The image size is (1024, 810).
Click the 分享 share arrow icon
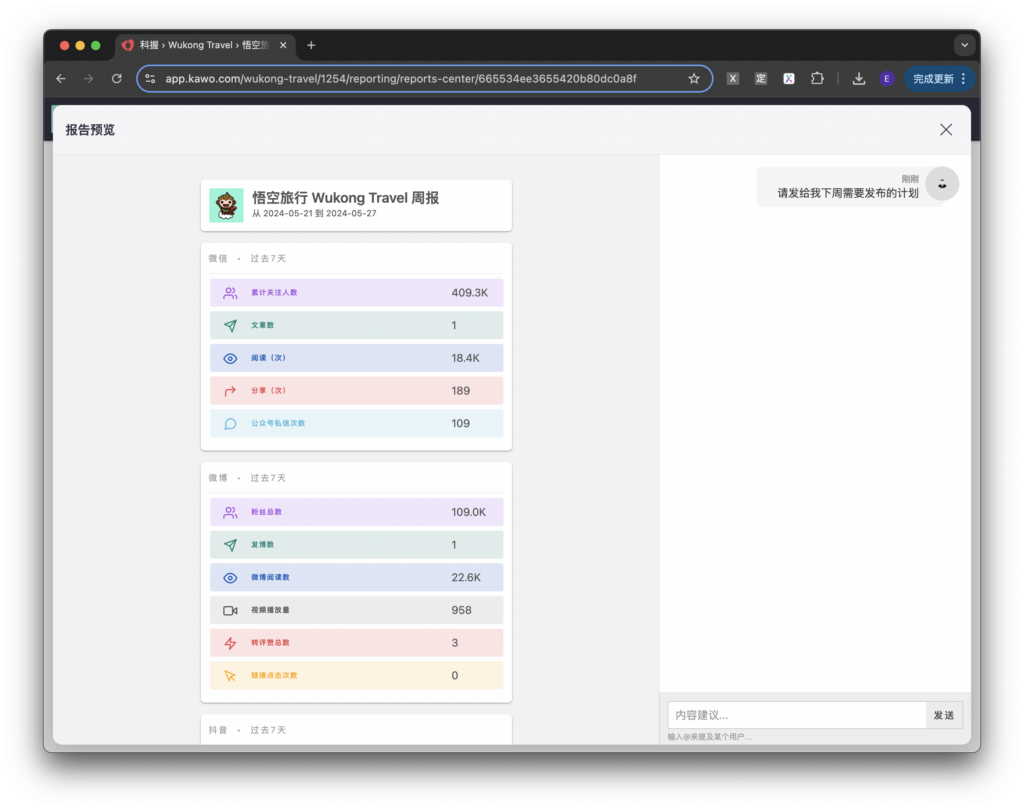pyautogui.click(x=230, y=391)
